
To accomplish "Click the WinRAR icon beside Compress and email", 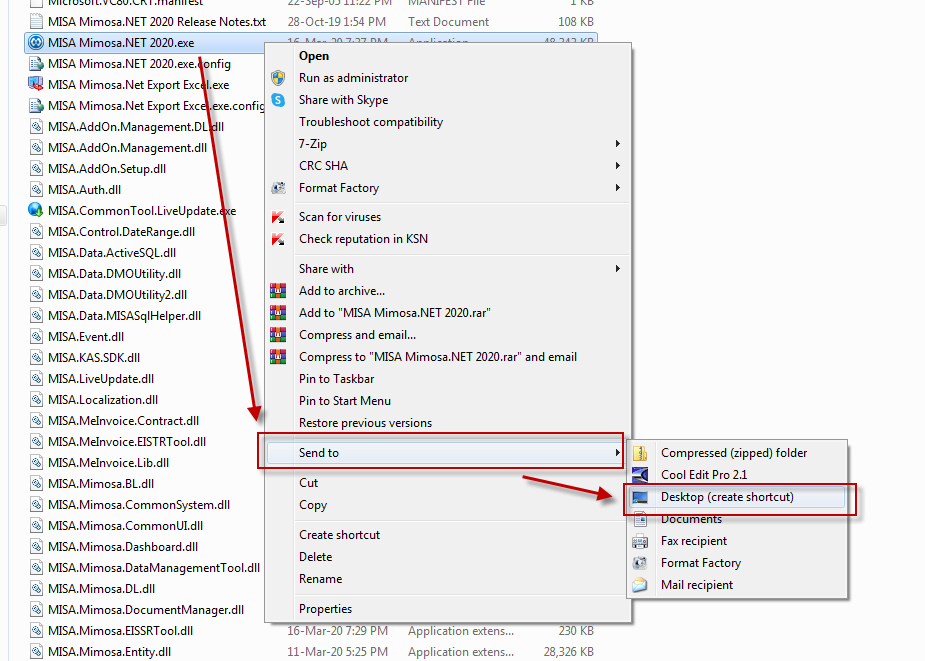I will tap(278, 335).
